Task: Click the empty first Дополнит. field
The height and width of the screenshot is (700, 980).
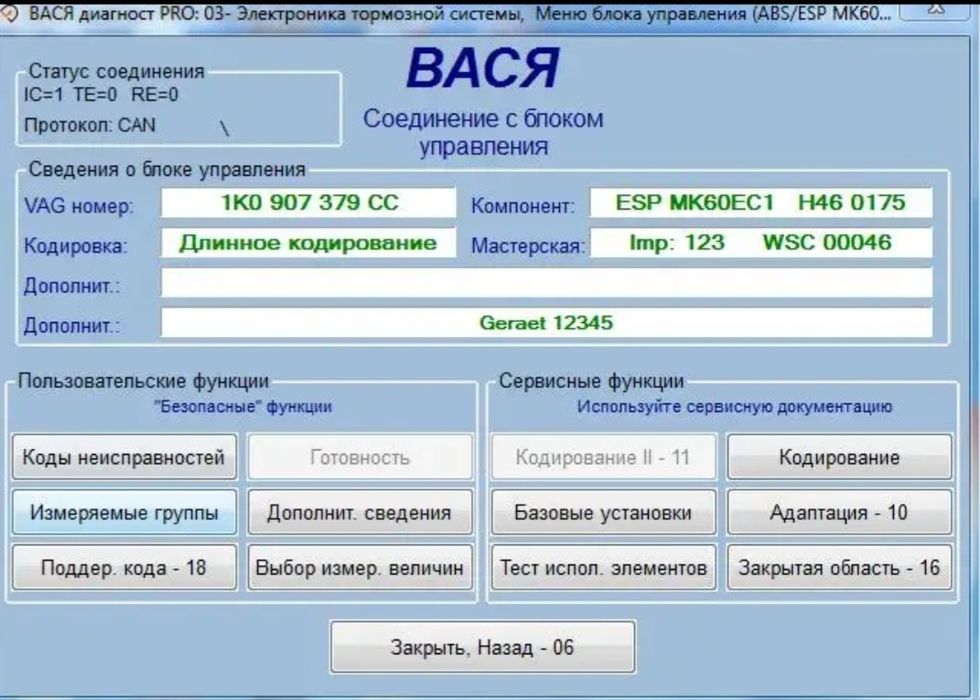Action: [546, 283]
